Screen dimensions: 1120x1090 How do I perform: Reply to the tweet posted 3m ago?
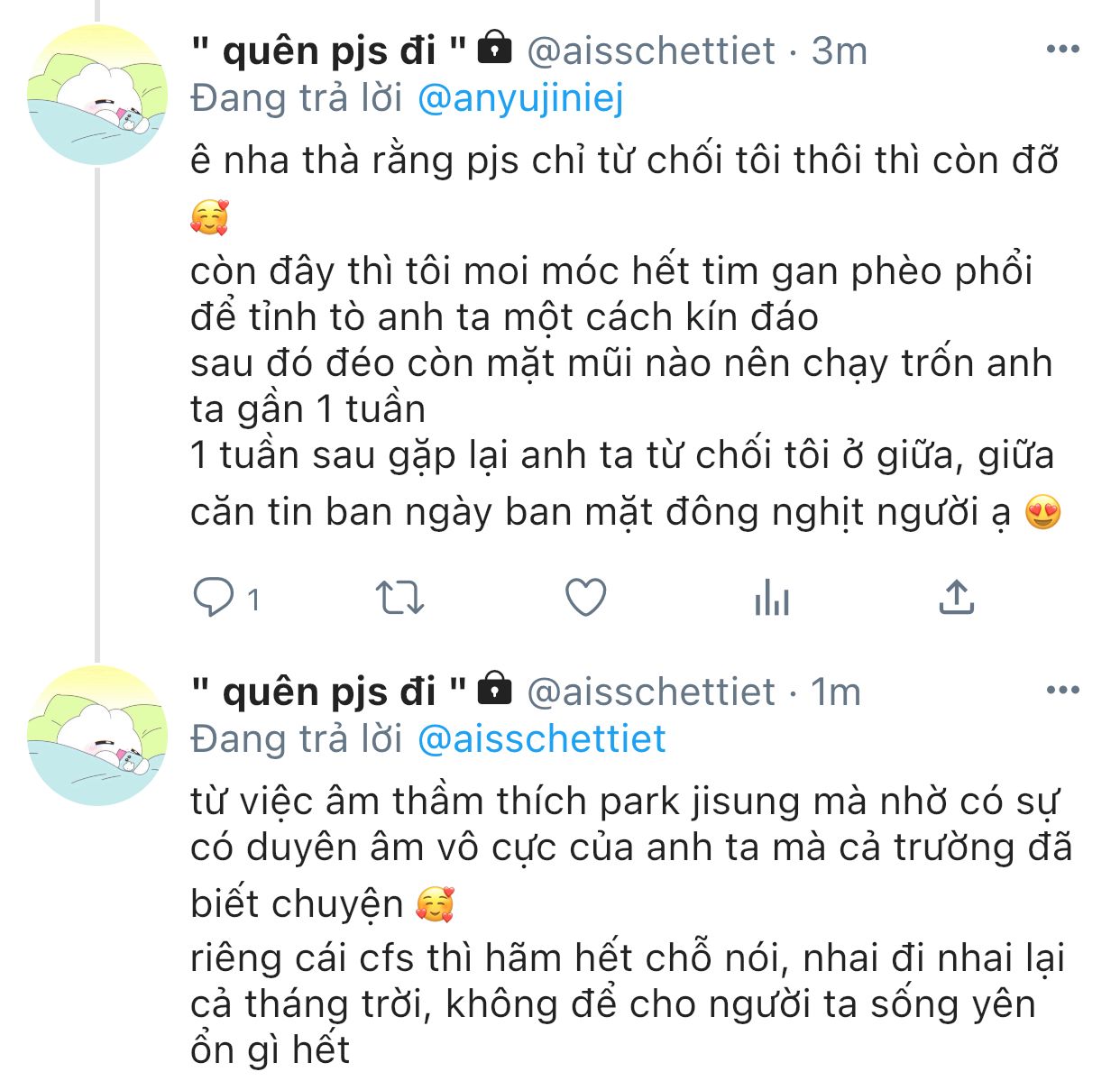coord(215,597)
